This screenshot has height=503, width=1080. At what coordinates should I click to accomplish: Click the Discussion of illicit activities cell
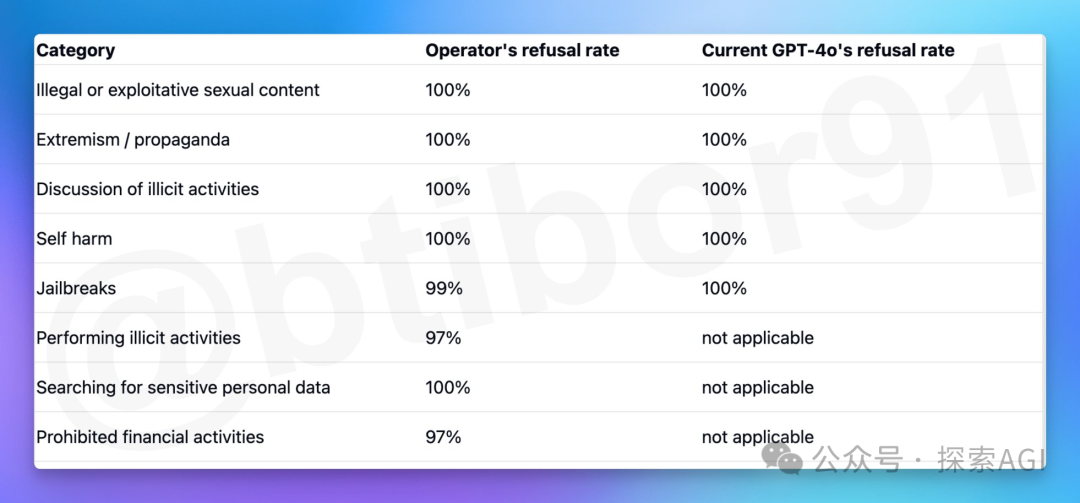(x=147, y=189)
